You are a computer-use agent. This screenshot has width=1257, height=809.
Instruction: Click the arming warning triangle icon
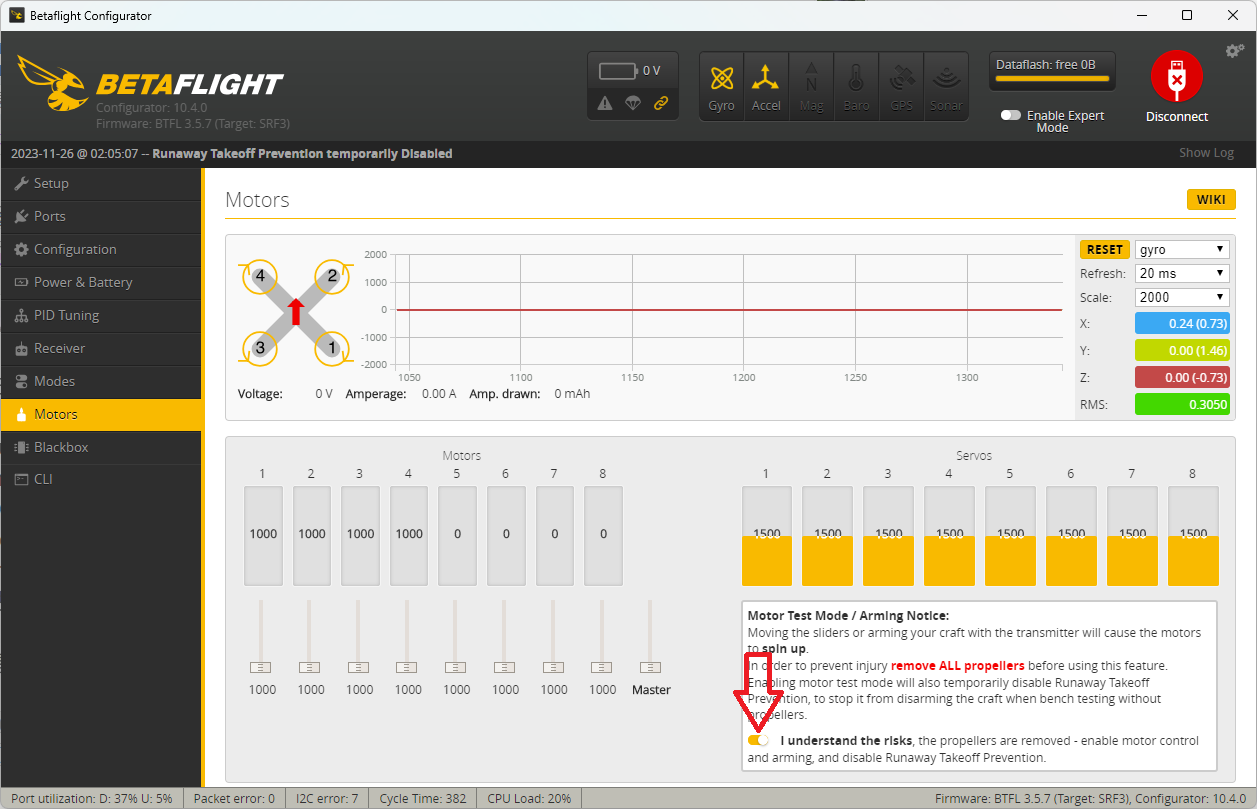point(605,103)
